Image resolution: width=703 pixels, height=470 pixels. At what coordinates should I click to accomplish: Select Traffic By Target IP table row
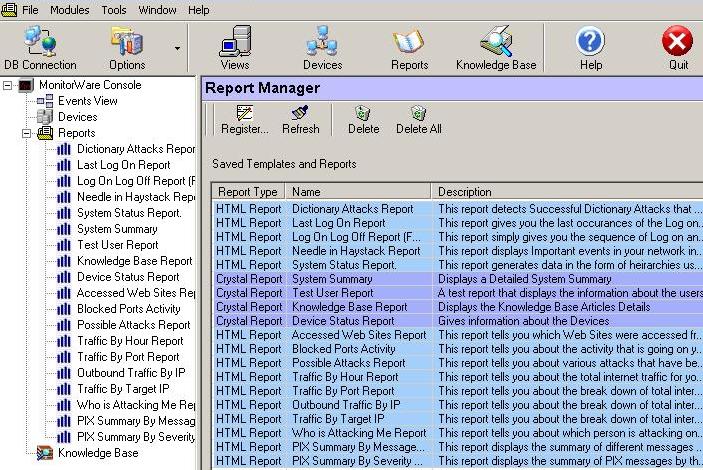click(458, 419)
